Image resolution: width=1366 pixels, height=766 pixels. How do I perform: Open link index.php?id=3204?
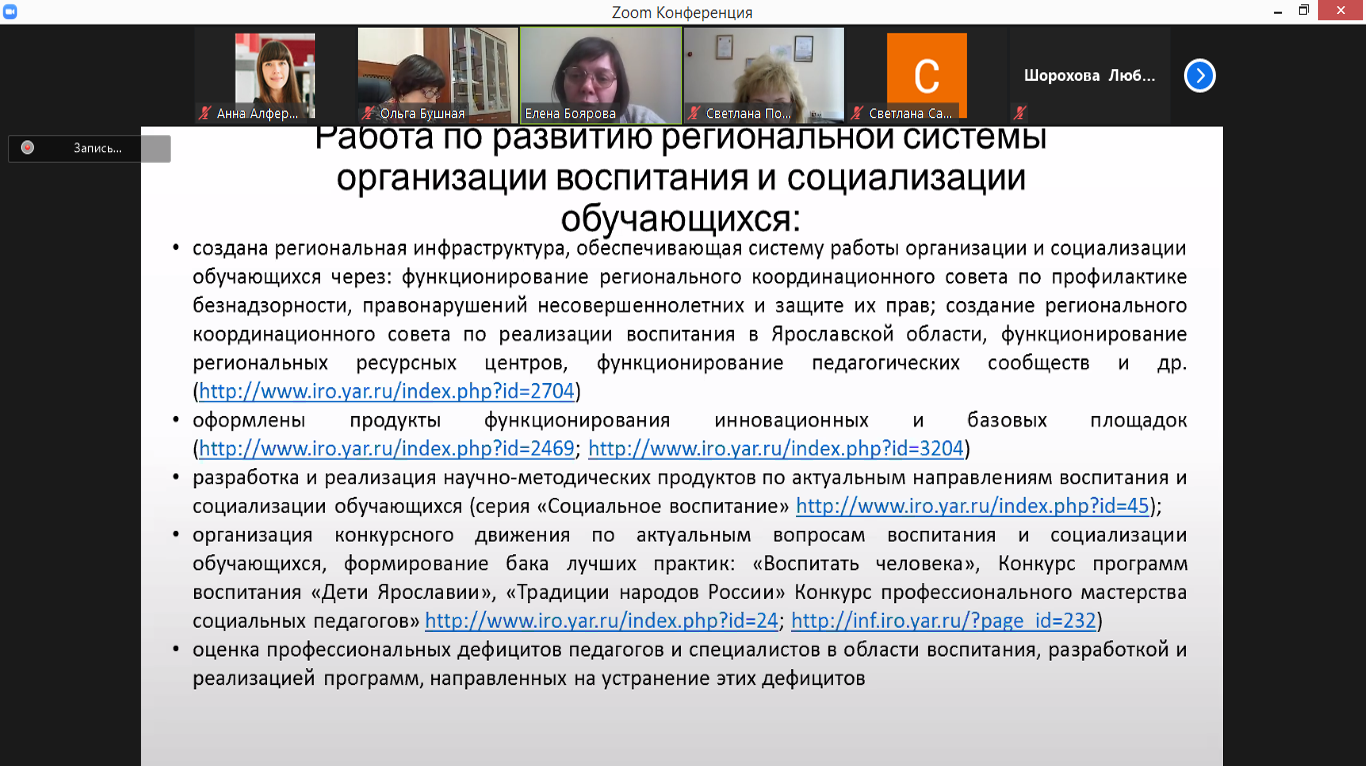click(x=776, y=448)
